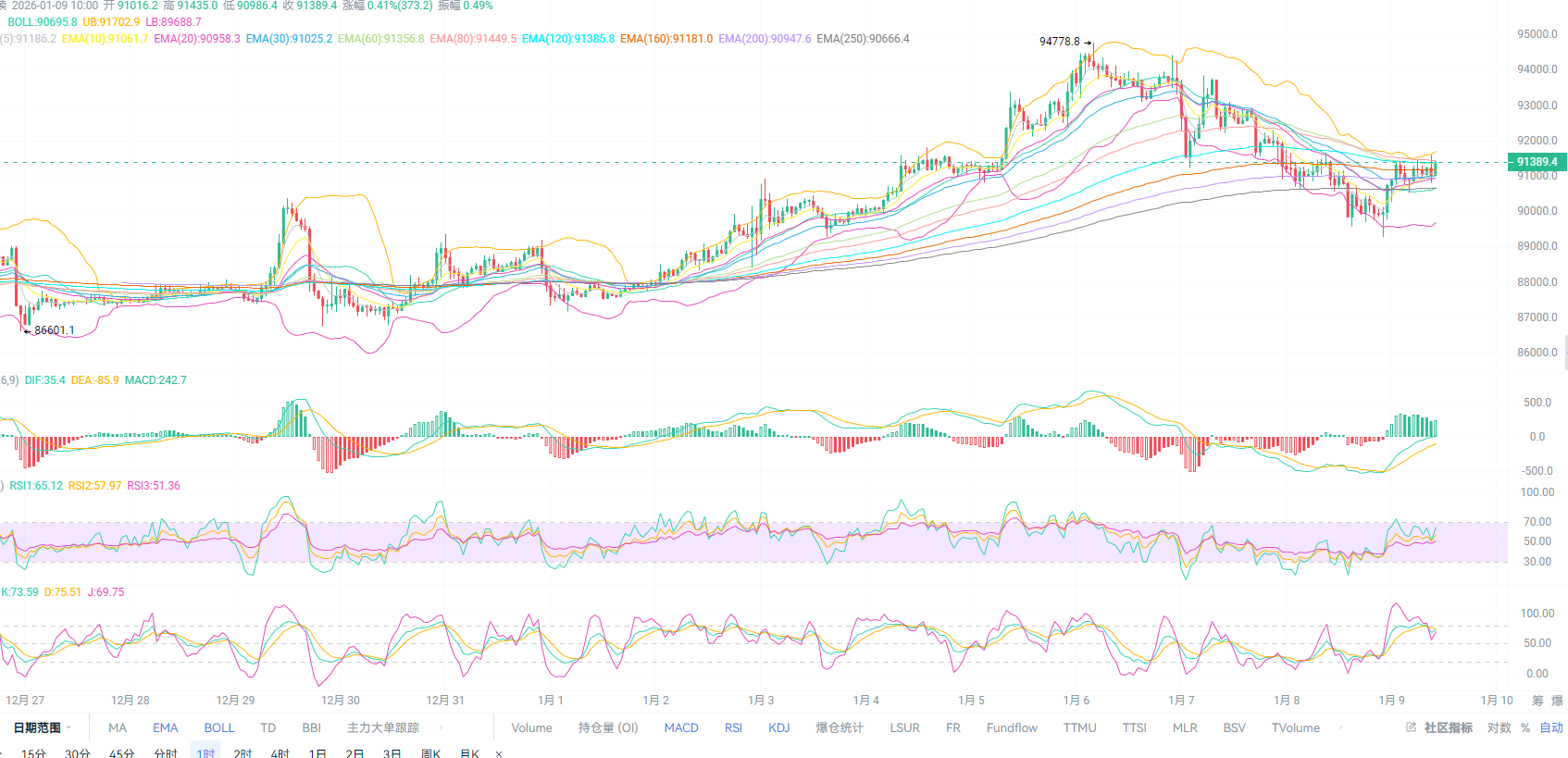Turn off the KDJ indicator
Viewport: 1568px width, 758px height.
coord(778,727)
